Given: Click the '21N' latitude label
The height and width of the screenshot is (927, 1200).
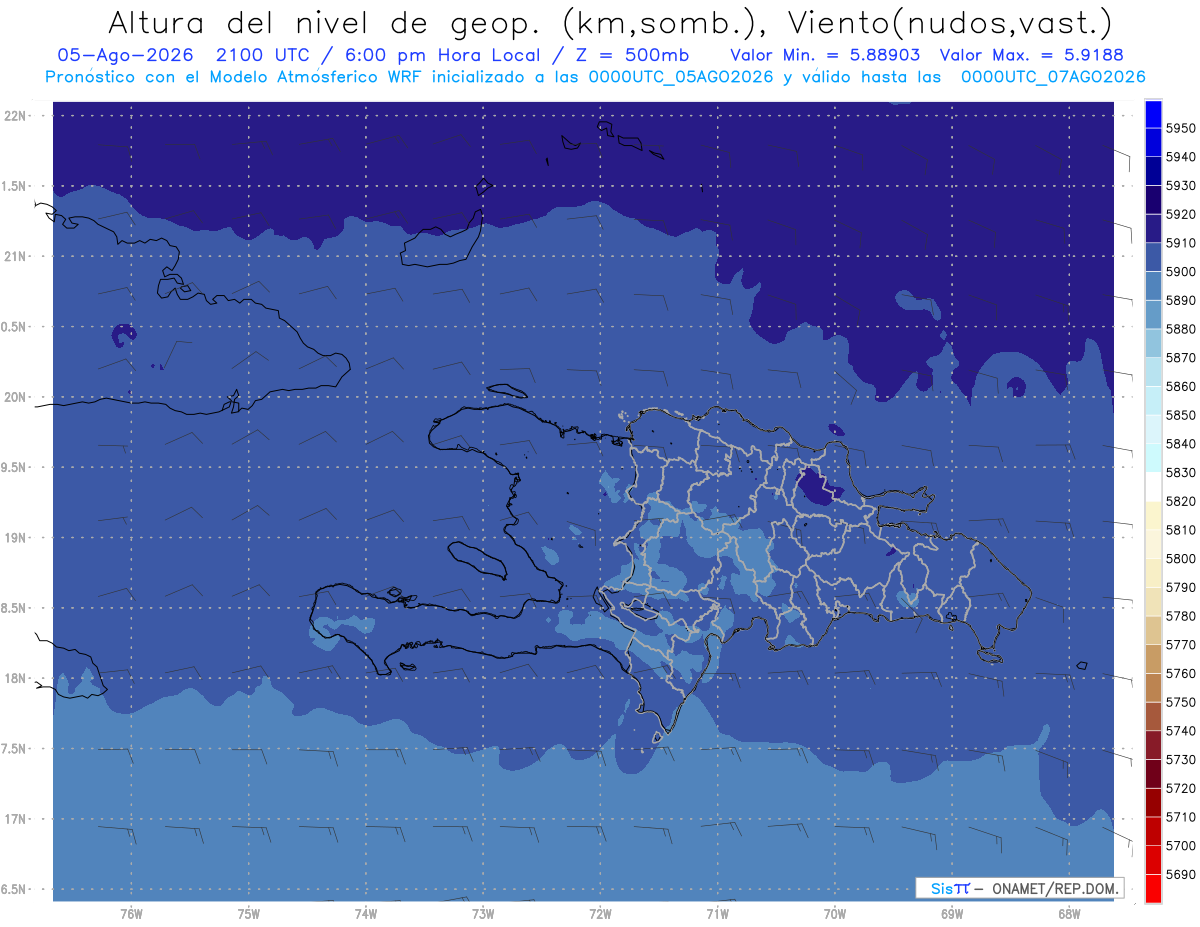Looking at the screenshot, I should 17,256.
